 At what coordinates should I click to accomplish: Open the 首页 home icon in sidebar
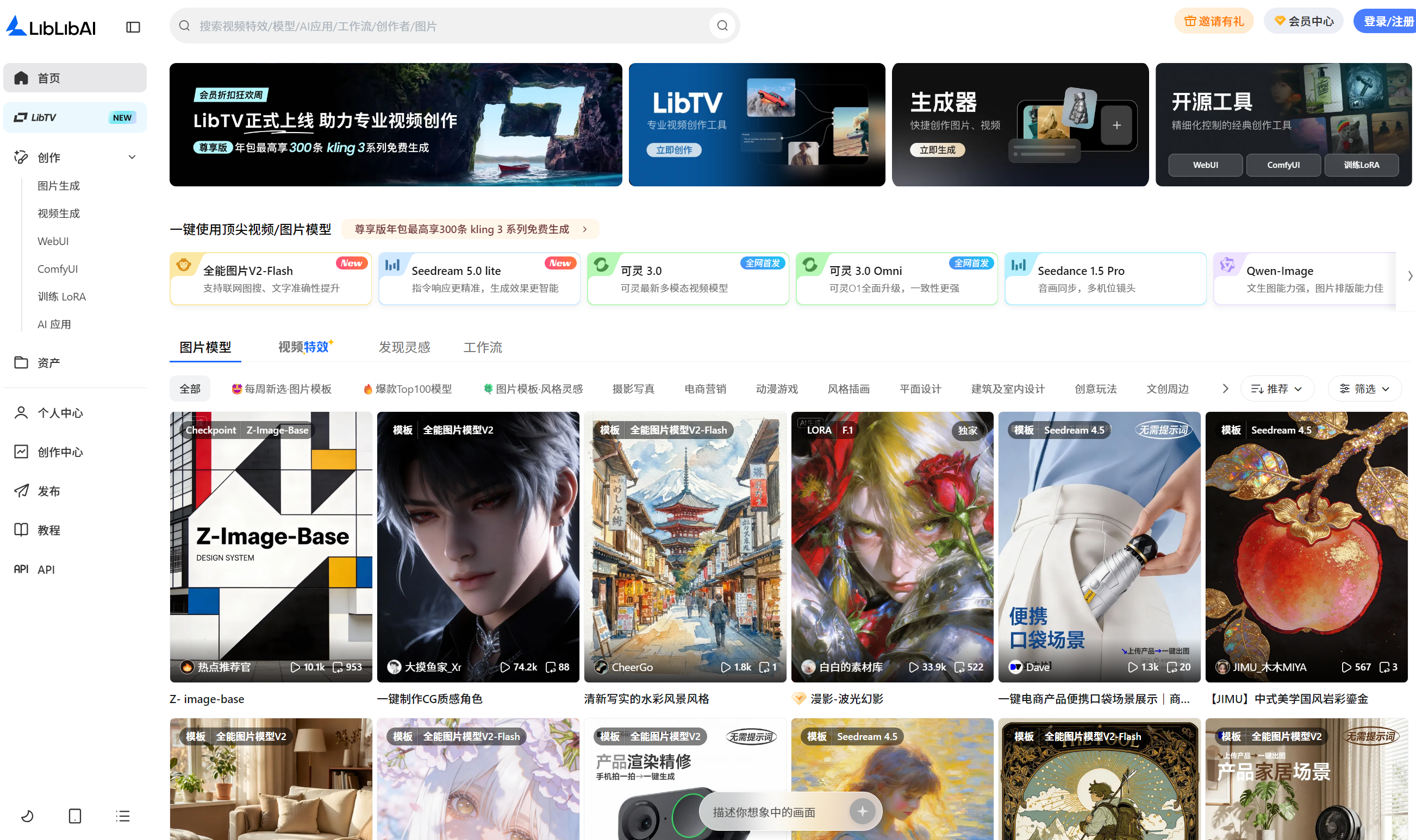pos(21,78)
